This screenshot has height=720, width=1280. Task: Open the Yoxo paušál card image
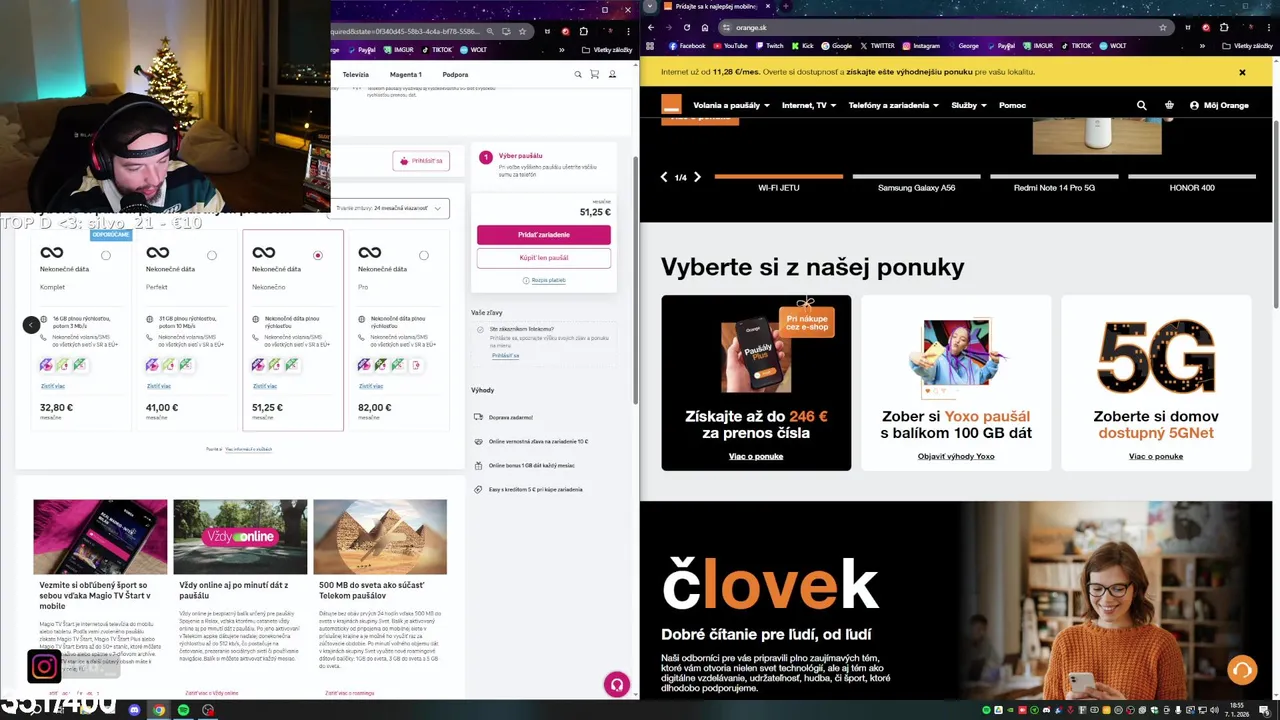click(x=956, y=358)
